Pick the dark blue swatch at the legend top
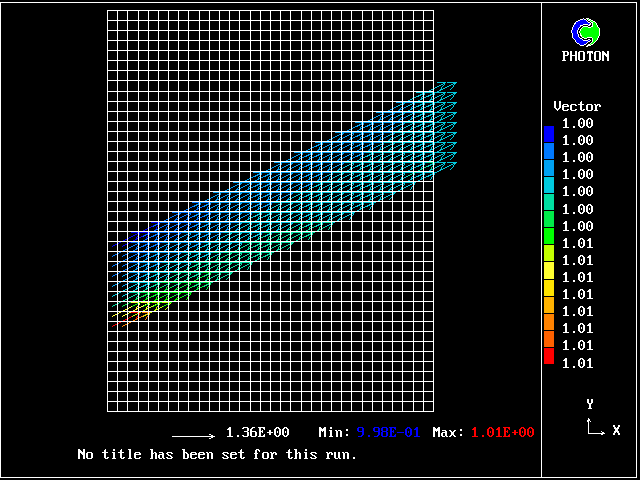The image size is (640, 480). point(548,132)
